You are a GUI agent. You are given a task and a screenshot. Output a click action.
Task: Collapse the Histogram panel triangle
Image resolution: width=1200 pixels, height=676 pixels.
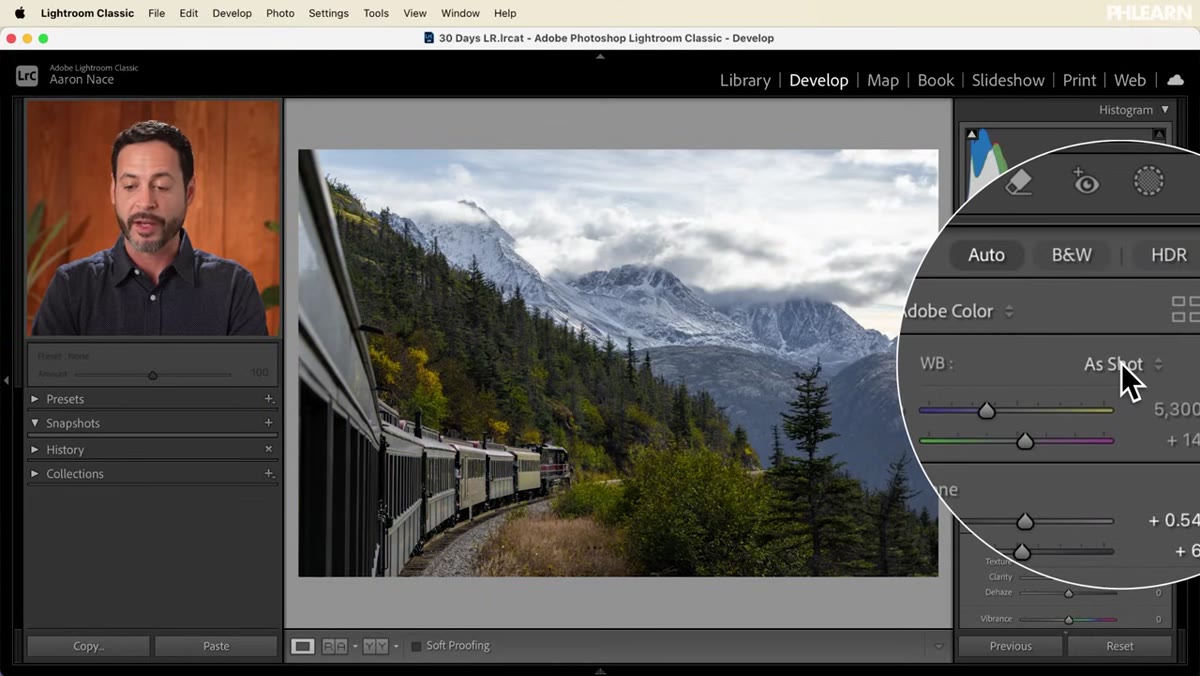pyautogui.click(x=1164, y=110)
